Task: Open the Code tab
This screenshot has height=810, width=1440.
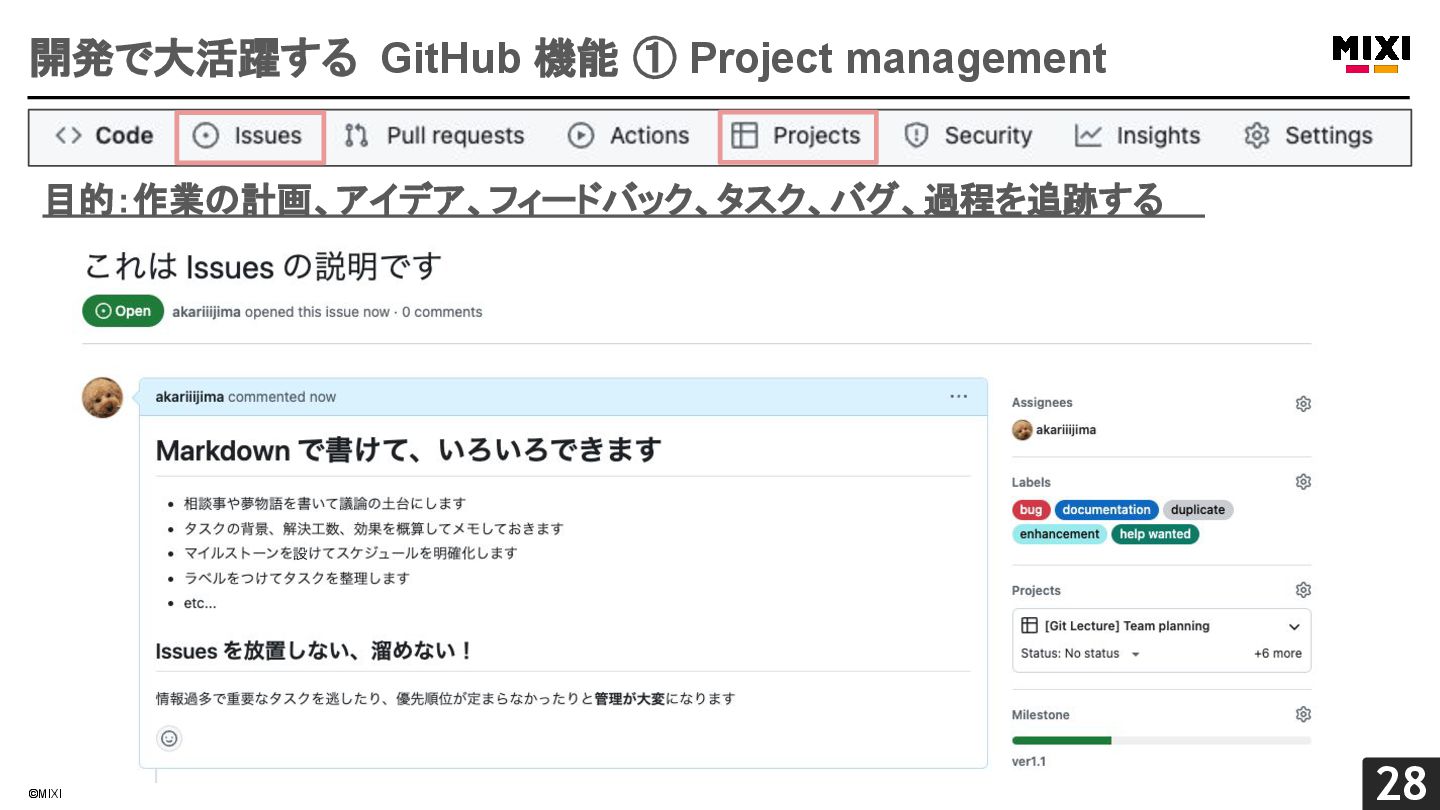Action: [x=104, y=136]
